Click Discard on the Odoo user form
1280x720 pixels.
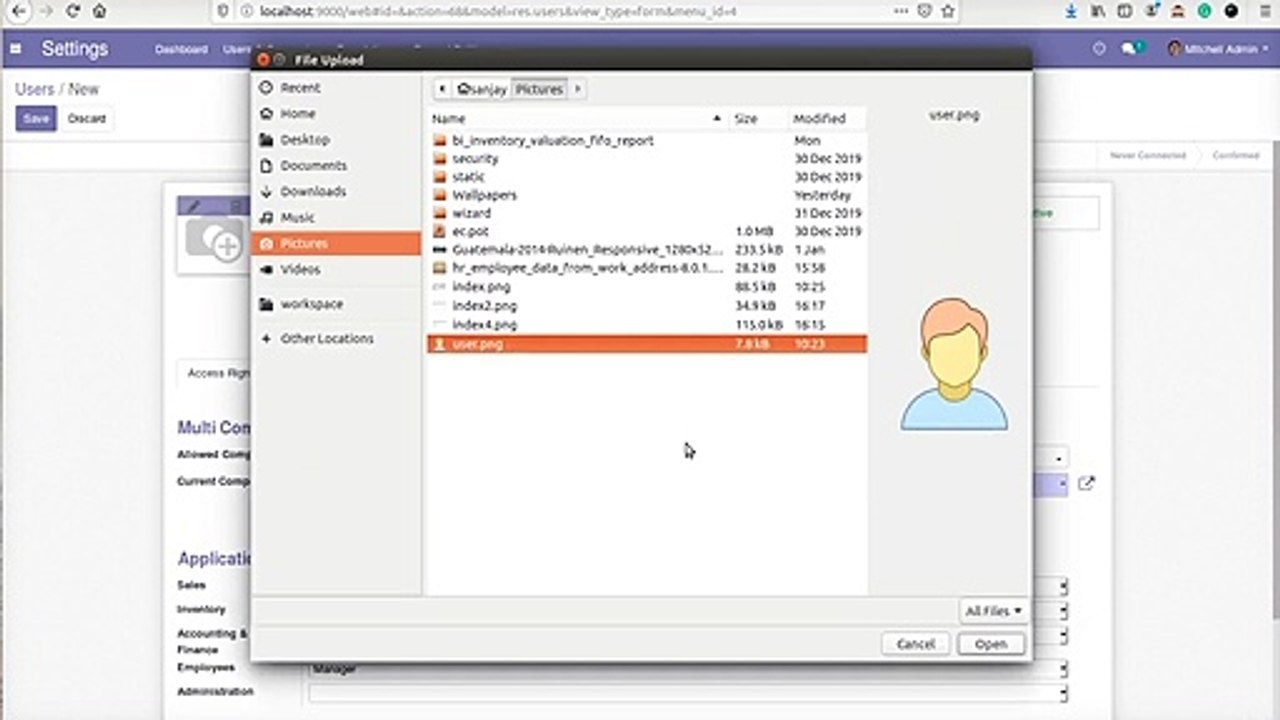86,119
